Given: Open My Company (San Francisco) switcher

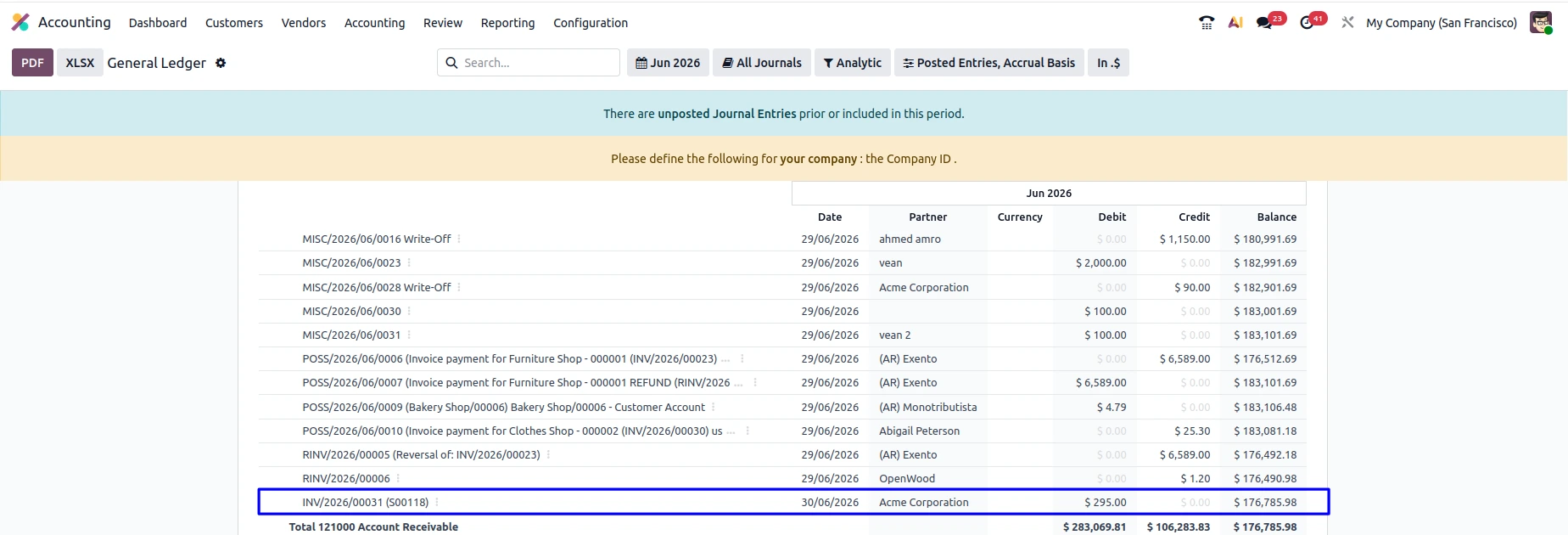Looking at the screenshot, I should [x=1442, y=23].
